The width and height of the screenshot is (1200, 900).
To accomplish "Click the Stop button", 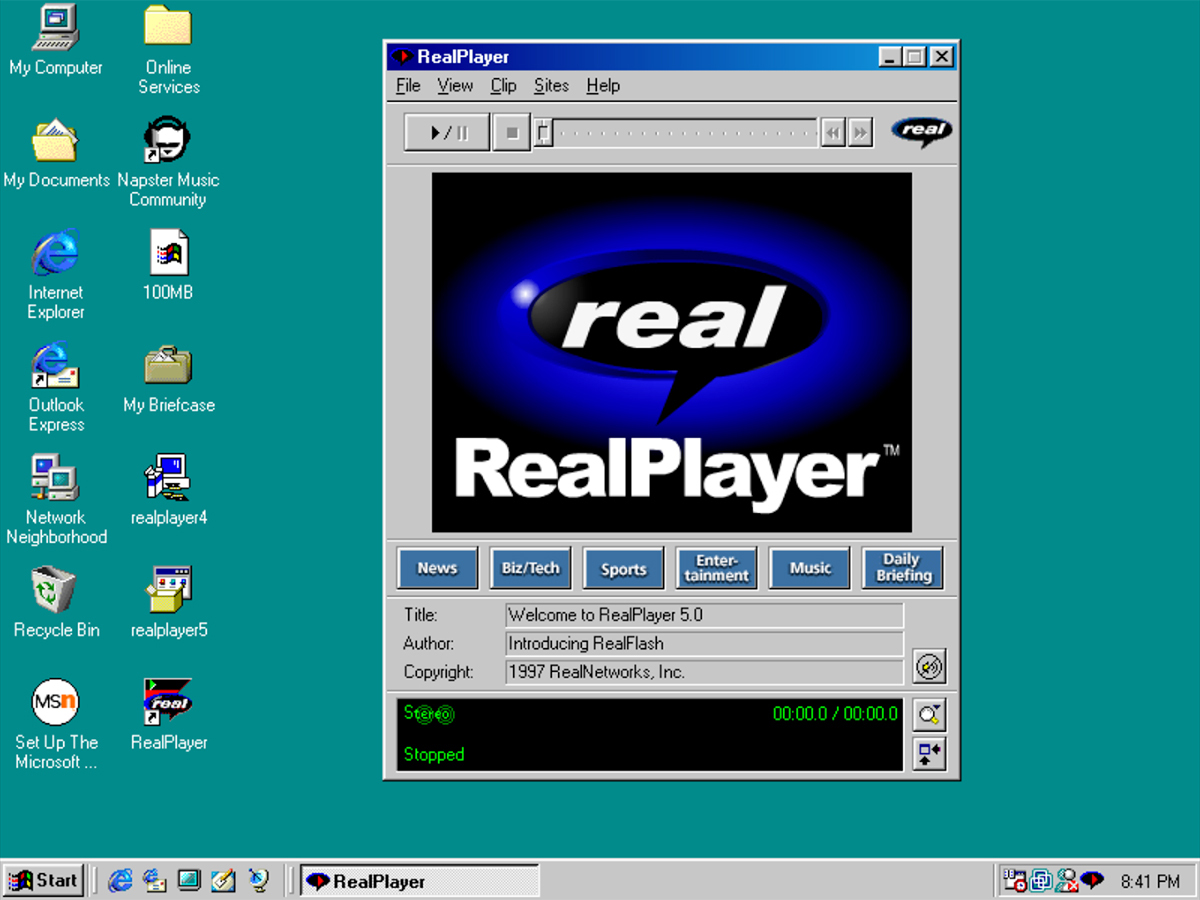I will (x=511, y=132).
